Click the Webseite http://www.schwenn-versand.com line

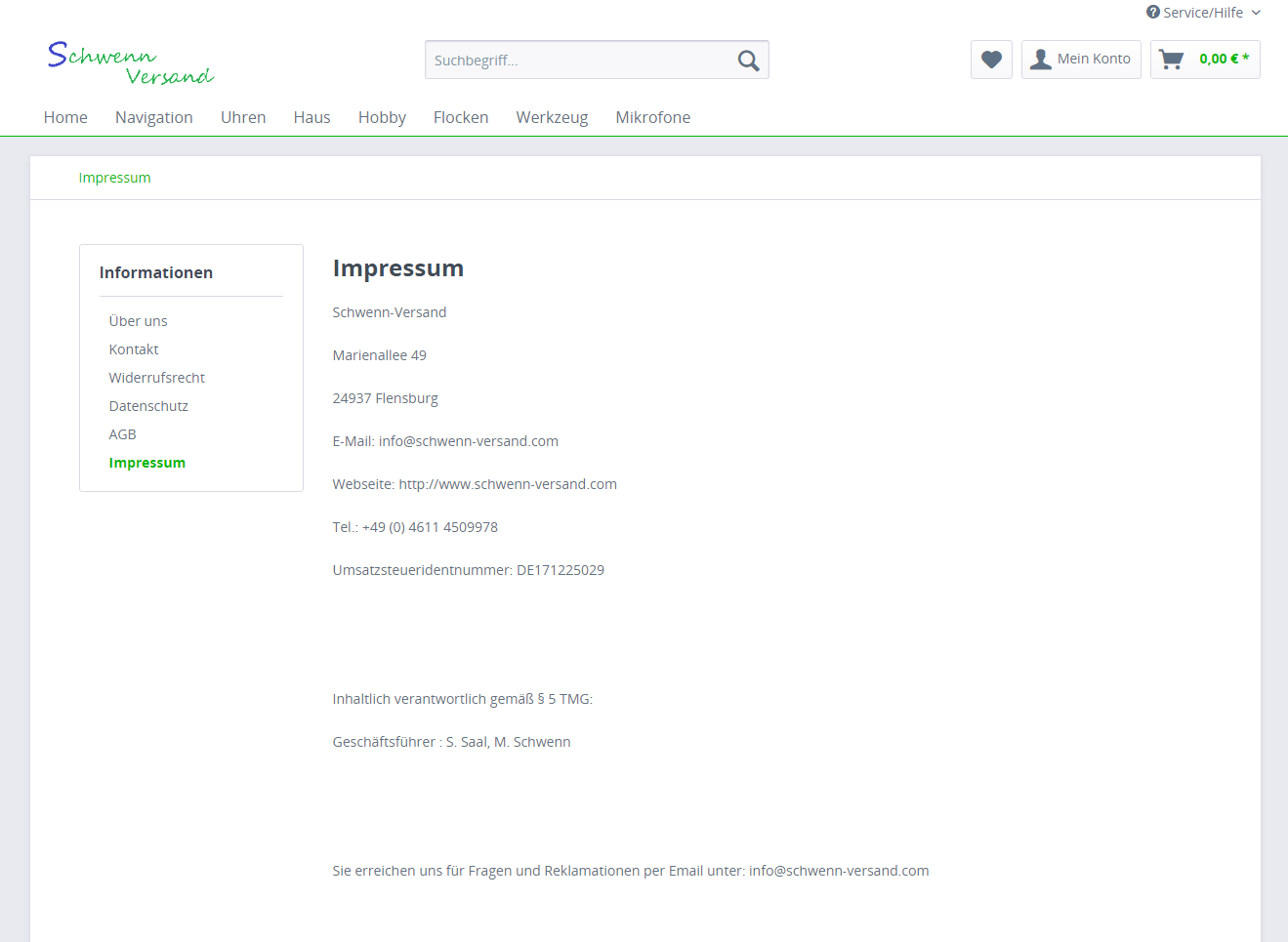475,484
